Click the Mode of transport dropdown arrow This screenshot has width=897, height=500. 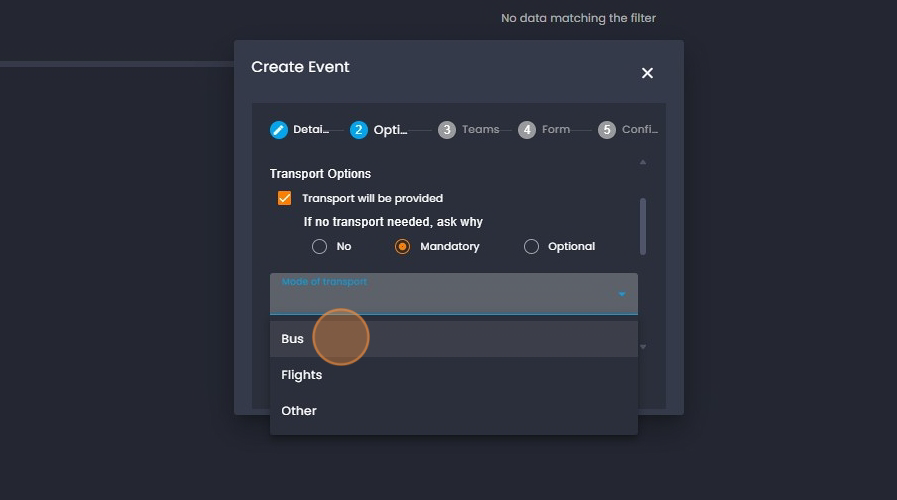click(x=621, y=294)
